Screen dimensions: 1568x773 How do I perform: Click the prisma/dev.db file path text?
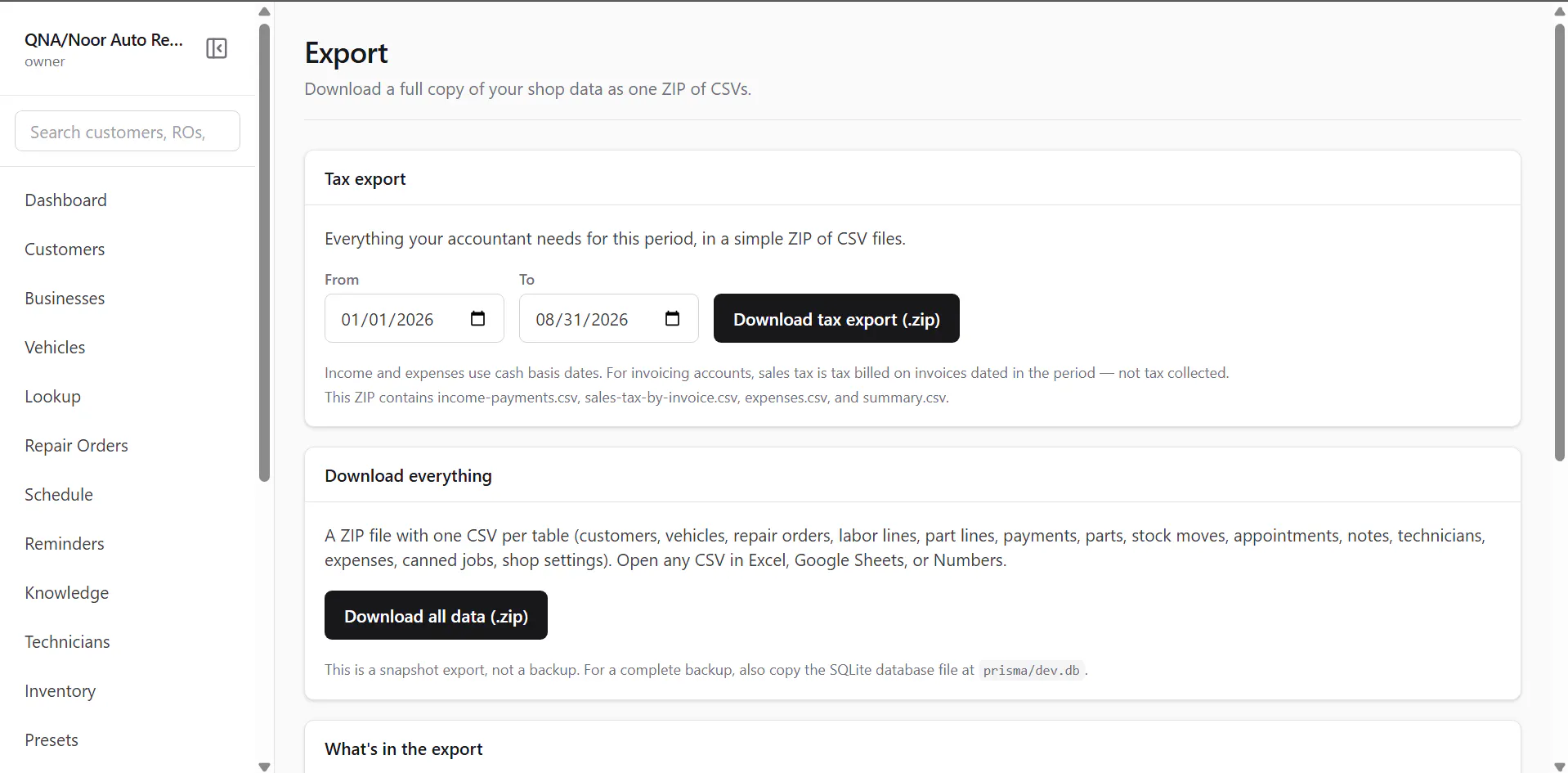pyautogui.click(x=1032, y=670)
